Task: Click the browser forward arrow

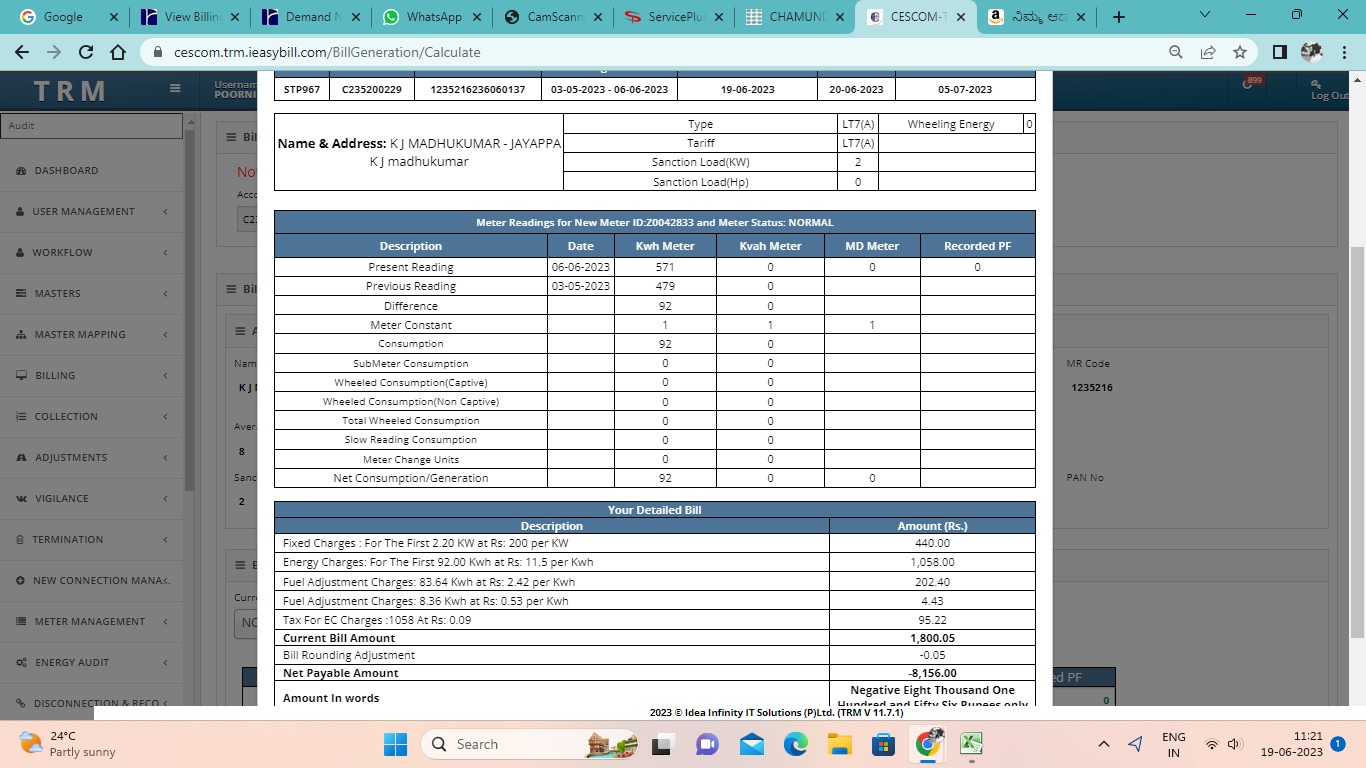Action: 54,52
